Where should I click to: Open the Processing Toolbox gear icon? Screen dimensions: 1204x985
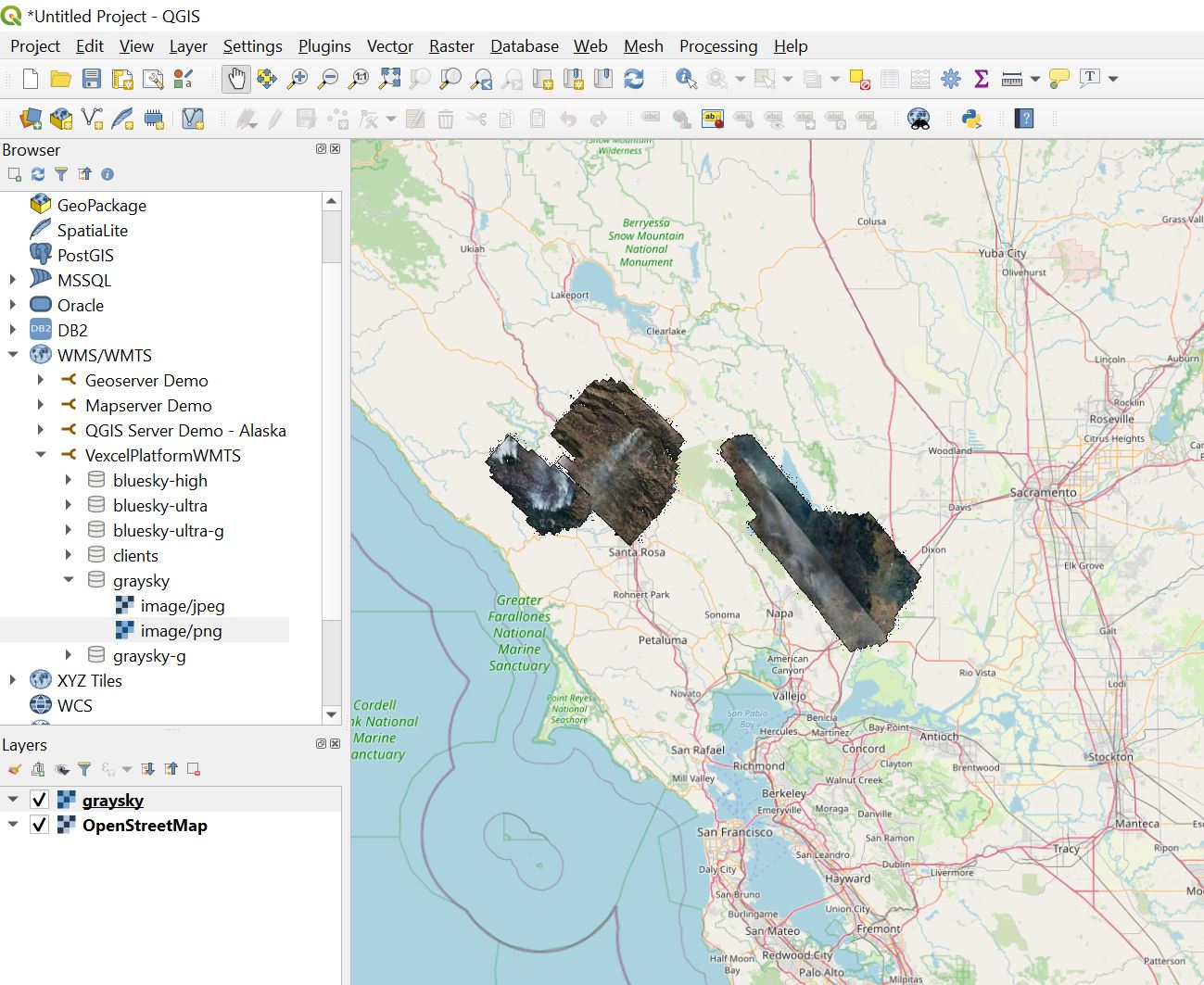click(x=951, y=80)
